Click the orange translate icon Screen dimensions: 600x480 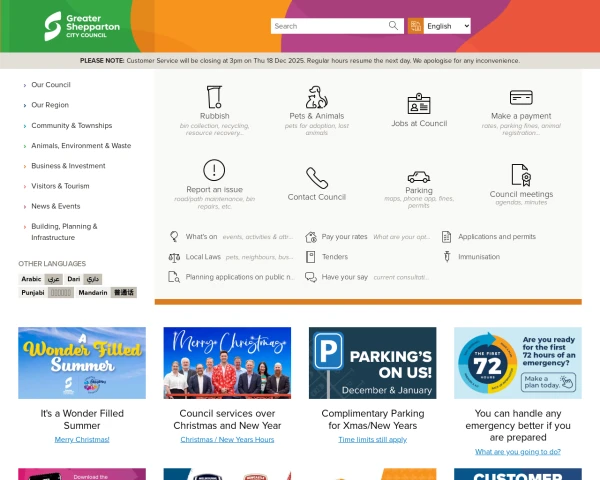click(416, 26)
